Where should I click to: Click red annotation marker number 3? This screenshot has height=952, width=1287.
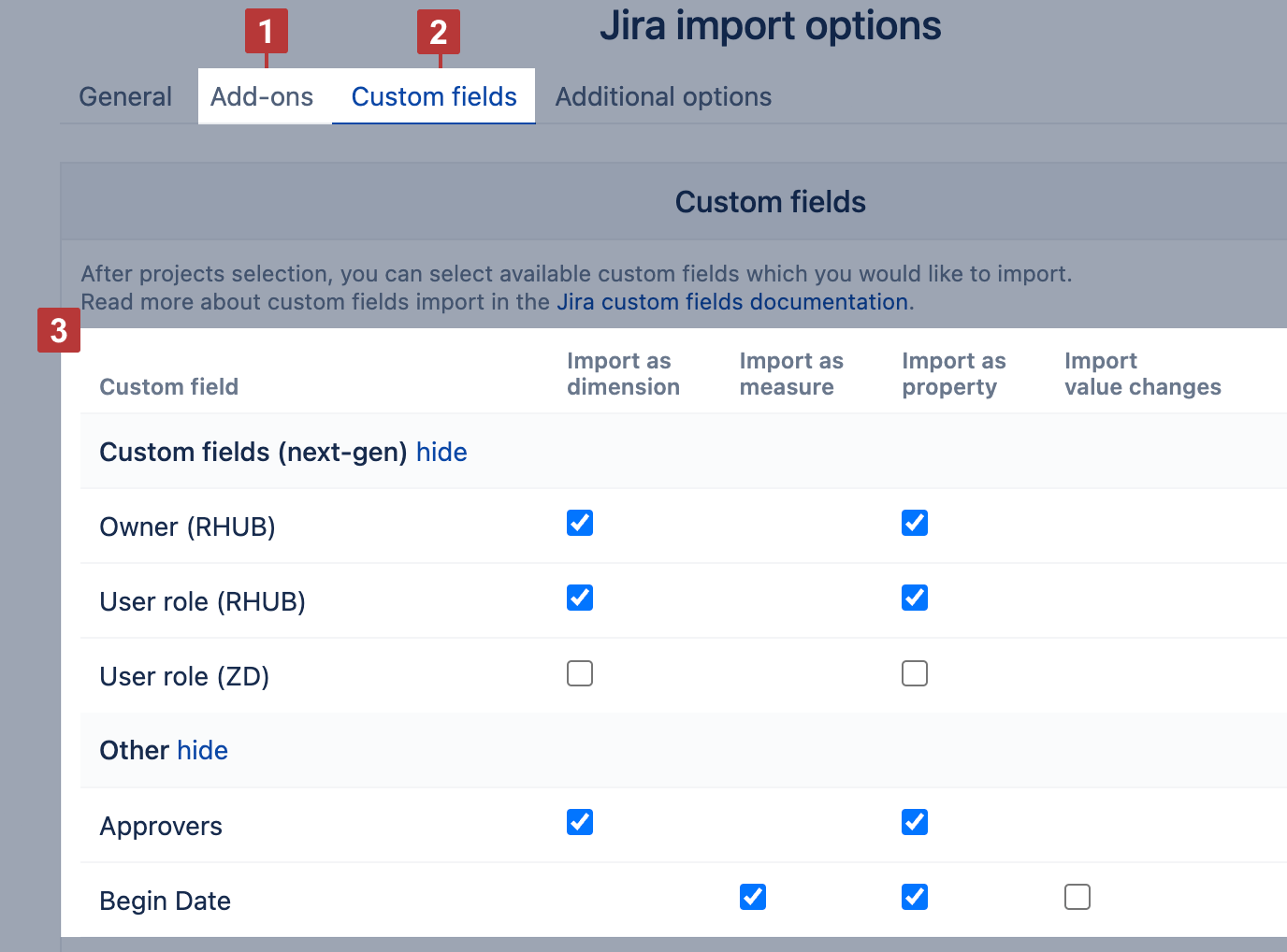(59, 330)
